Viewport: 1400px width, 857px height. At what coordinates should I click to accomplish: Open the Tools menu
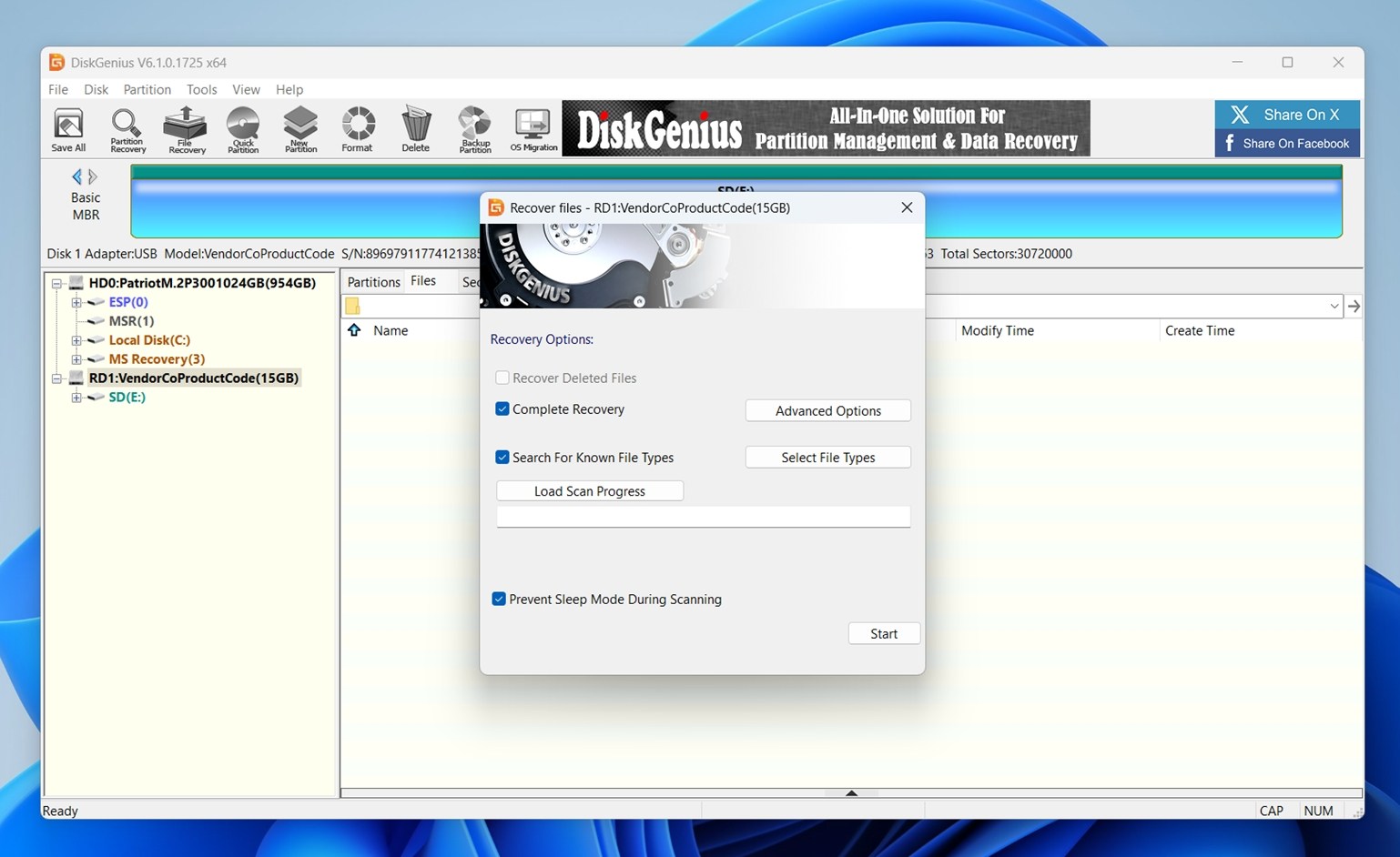tap(201, 89)
